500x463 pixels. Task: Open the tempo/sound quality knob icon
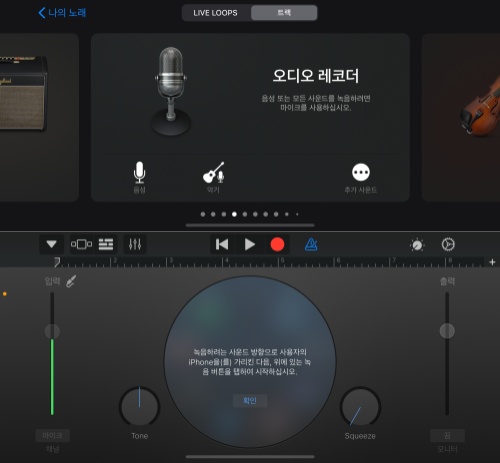point(417,245)
